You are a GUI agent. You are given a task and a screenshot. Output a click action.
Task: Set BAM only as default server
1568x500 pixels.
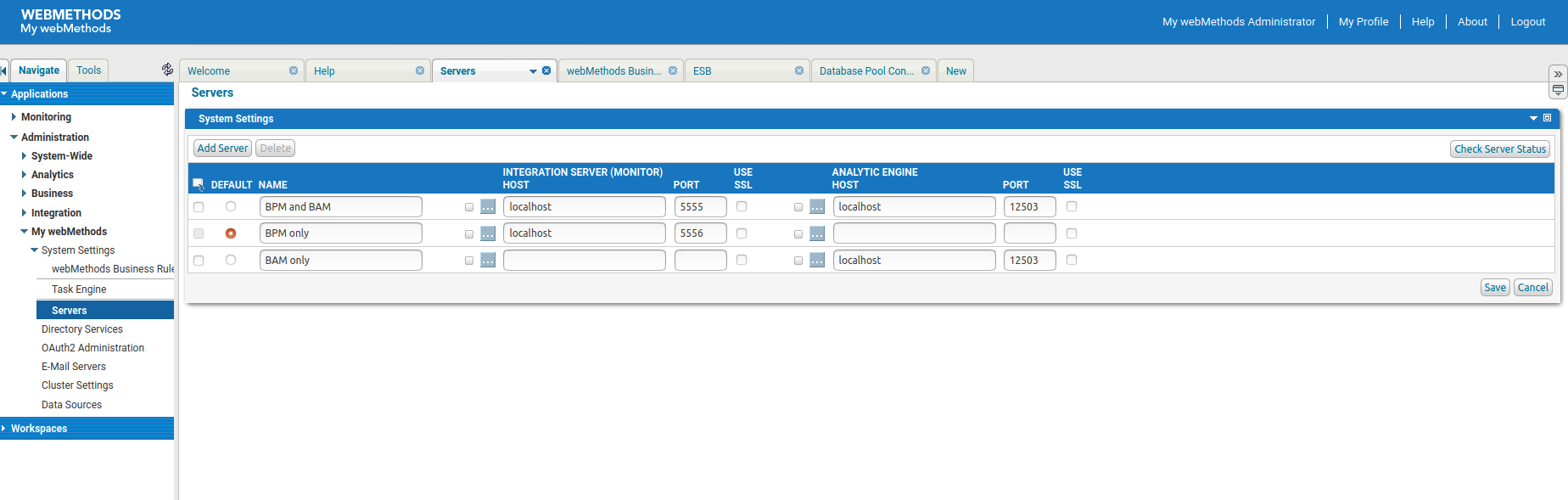(x=231, y=260)
